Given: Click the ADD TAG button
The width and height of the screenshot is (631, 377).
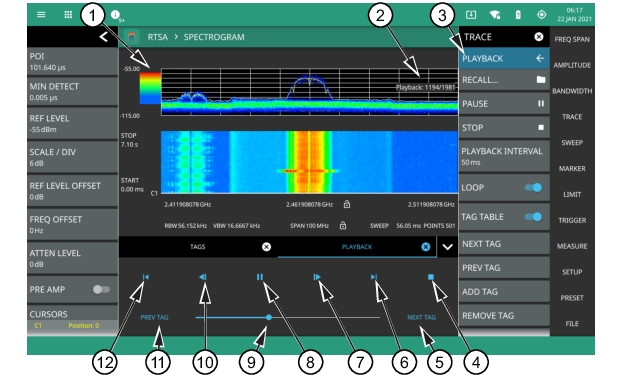Looking at the screenshot, I should coord(504,292).
